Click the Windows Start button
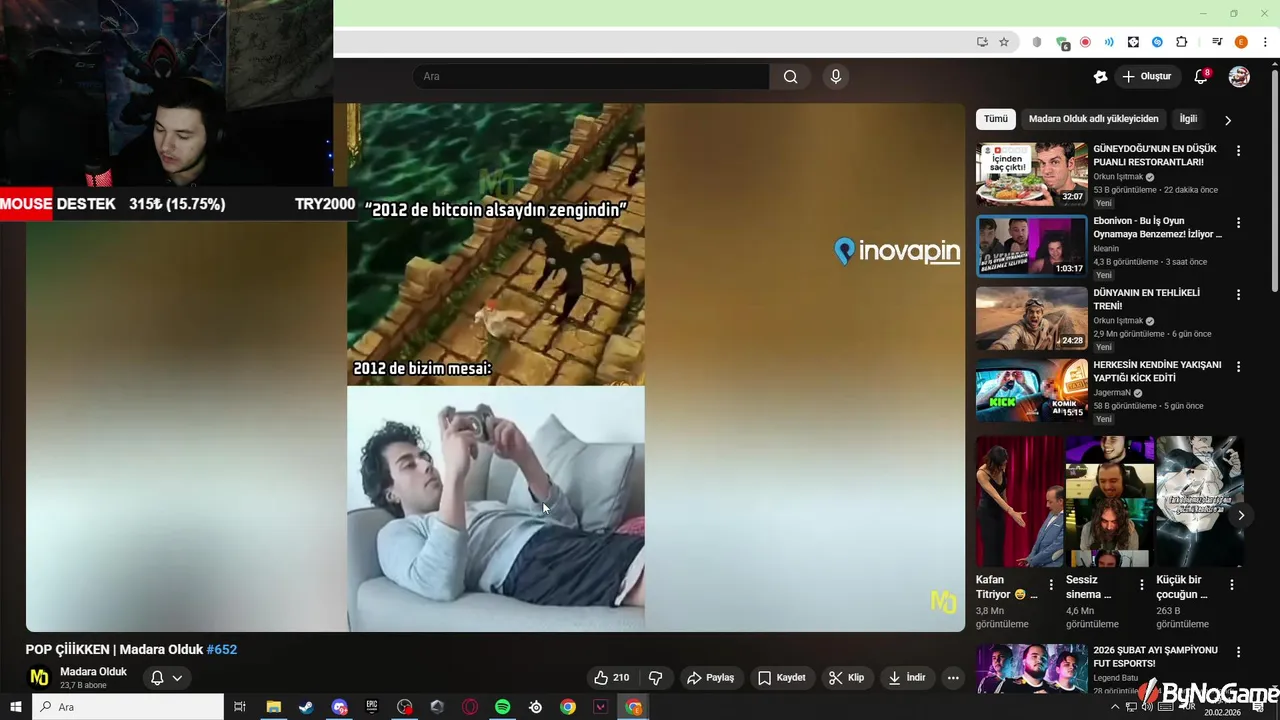 [16, 707]
